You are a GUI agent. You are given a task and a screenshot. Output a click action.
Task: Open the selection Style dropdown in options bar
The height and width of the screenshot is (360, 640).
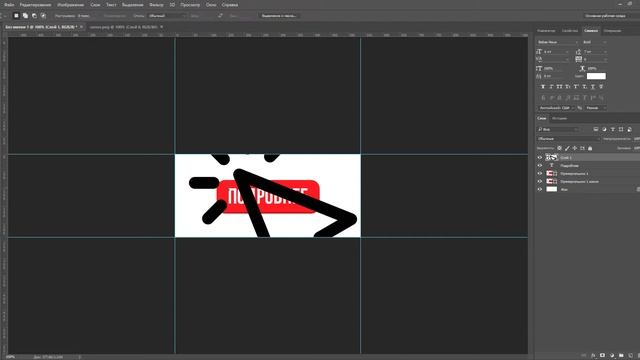point(167,16)
